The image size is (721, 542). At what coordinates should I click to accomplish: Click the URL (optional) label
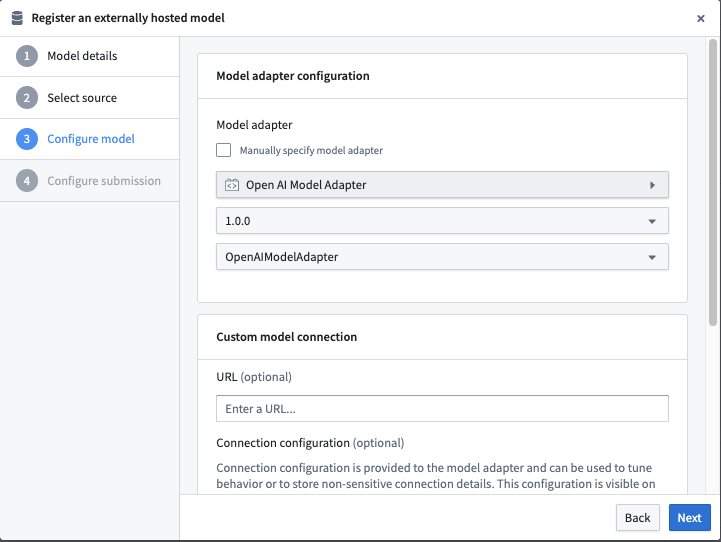pos(254,377)
